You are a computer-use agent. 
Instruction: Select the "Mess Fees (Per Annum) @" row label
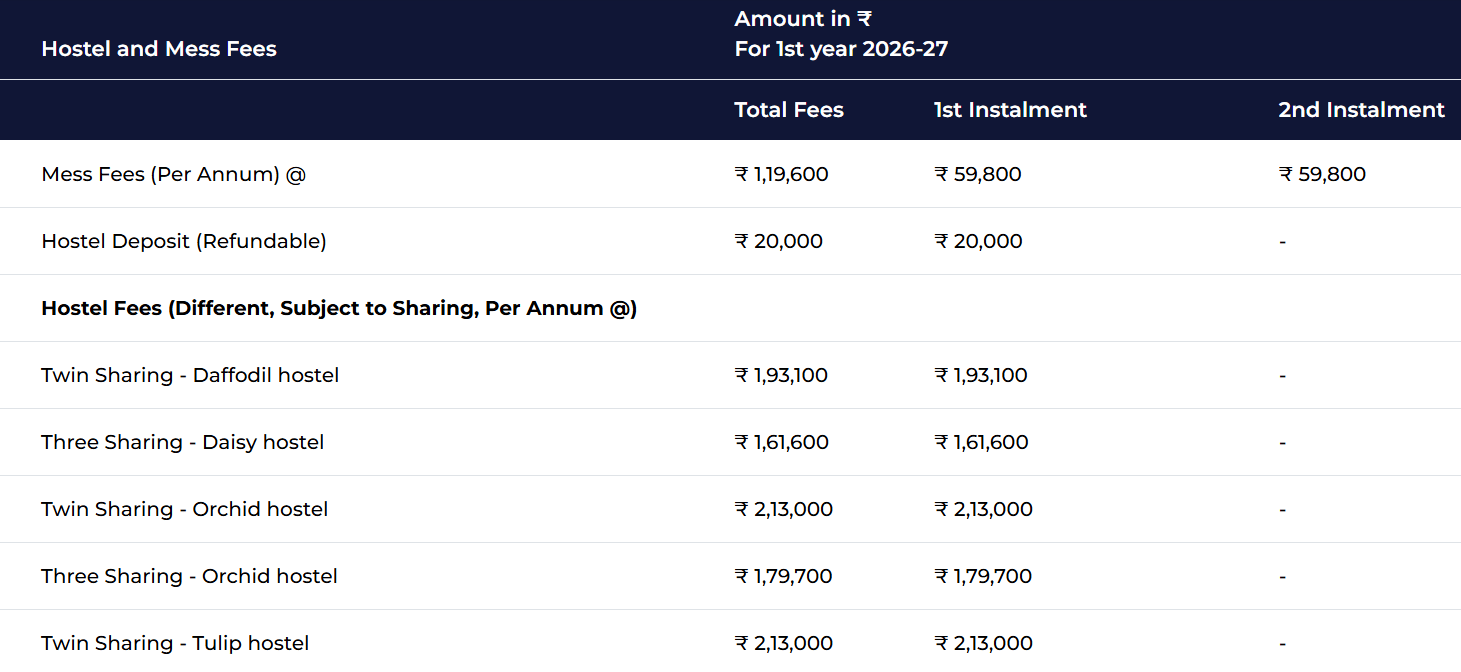click(174, 174)
